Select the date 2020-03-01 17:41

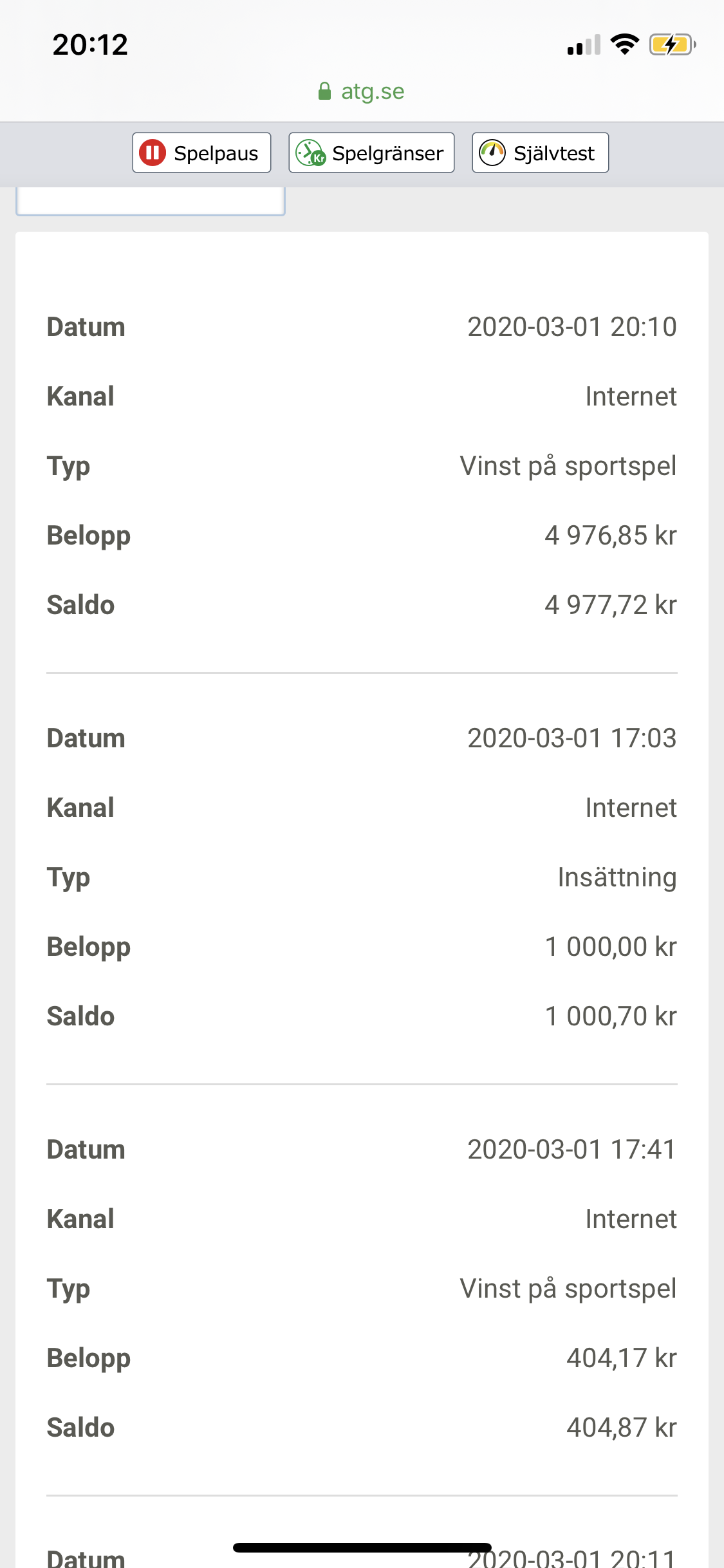571,1150
